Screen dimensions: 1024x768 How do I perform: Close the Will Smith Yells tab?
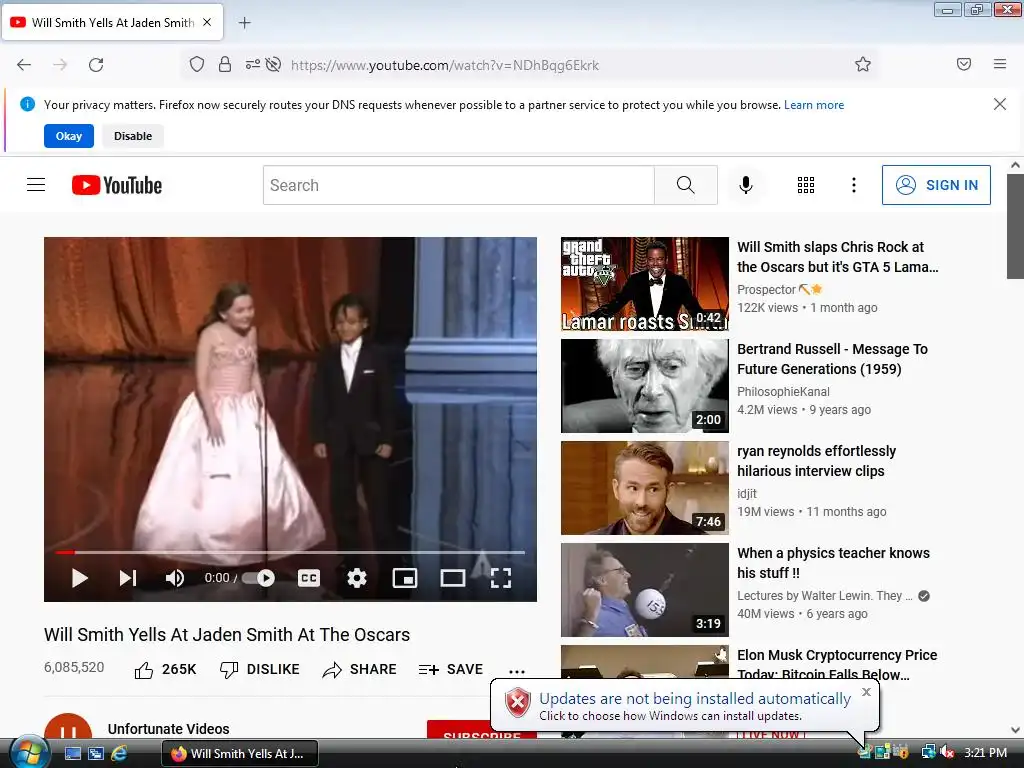207,22
